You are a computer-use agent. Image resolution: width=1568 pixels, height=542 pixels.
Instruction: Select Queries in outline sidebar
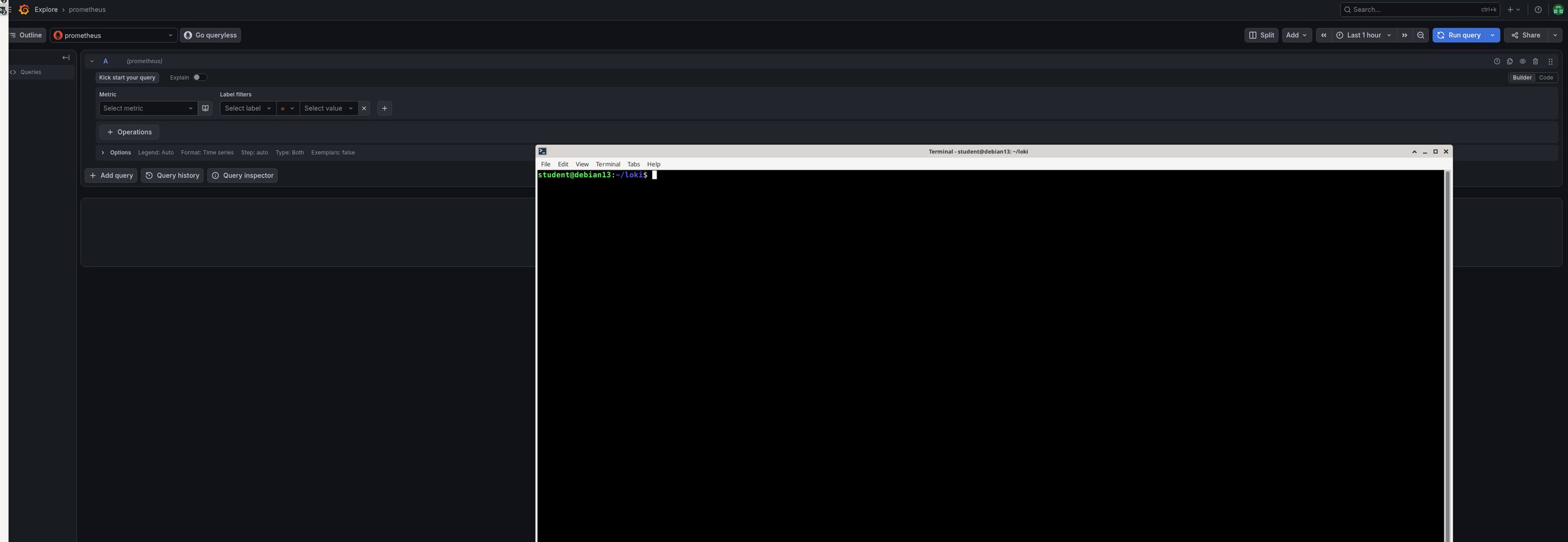point(41,72)
